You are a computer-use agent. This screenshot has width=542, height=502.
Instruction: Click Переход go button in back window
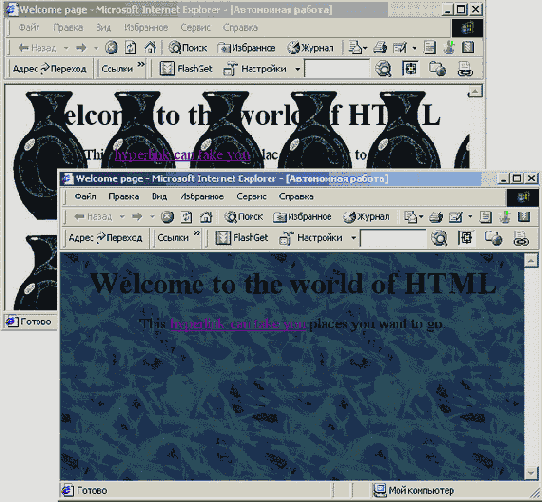(64, 68)
